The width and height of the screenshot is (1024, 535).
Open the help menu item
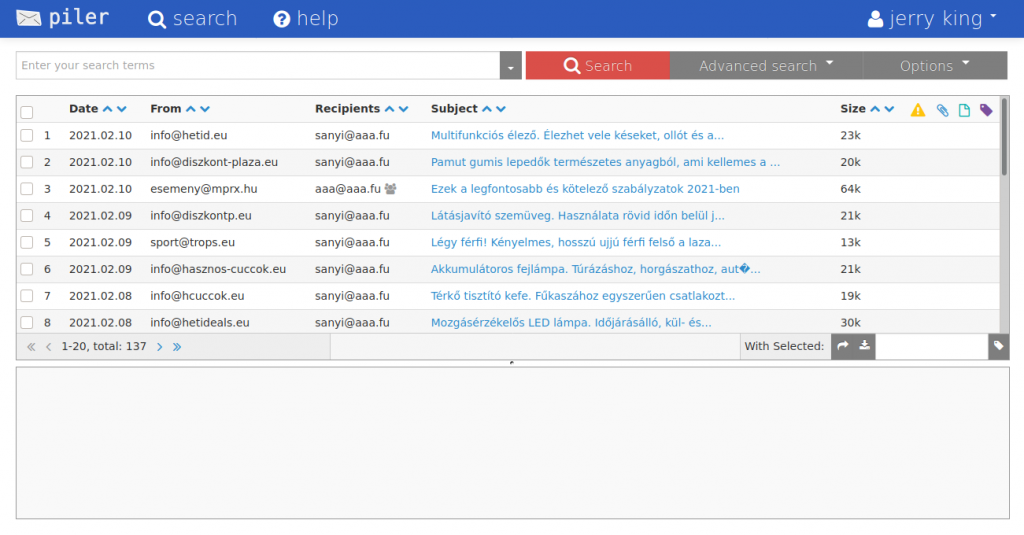306,18
